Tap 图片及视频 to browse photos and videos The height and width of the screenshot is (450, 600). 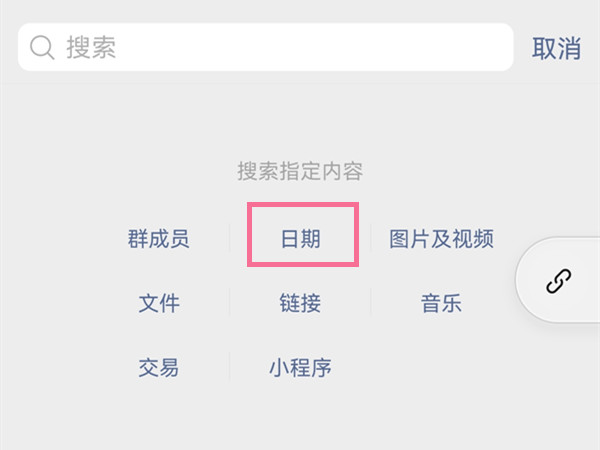click(441, 239)
